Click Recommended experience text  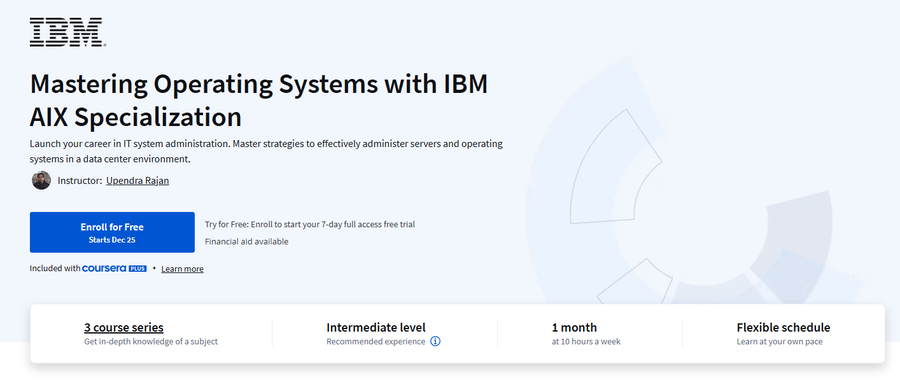pos(376,342)
